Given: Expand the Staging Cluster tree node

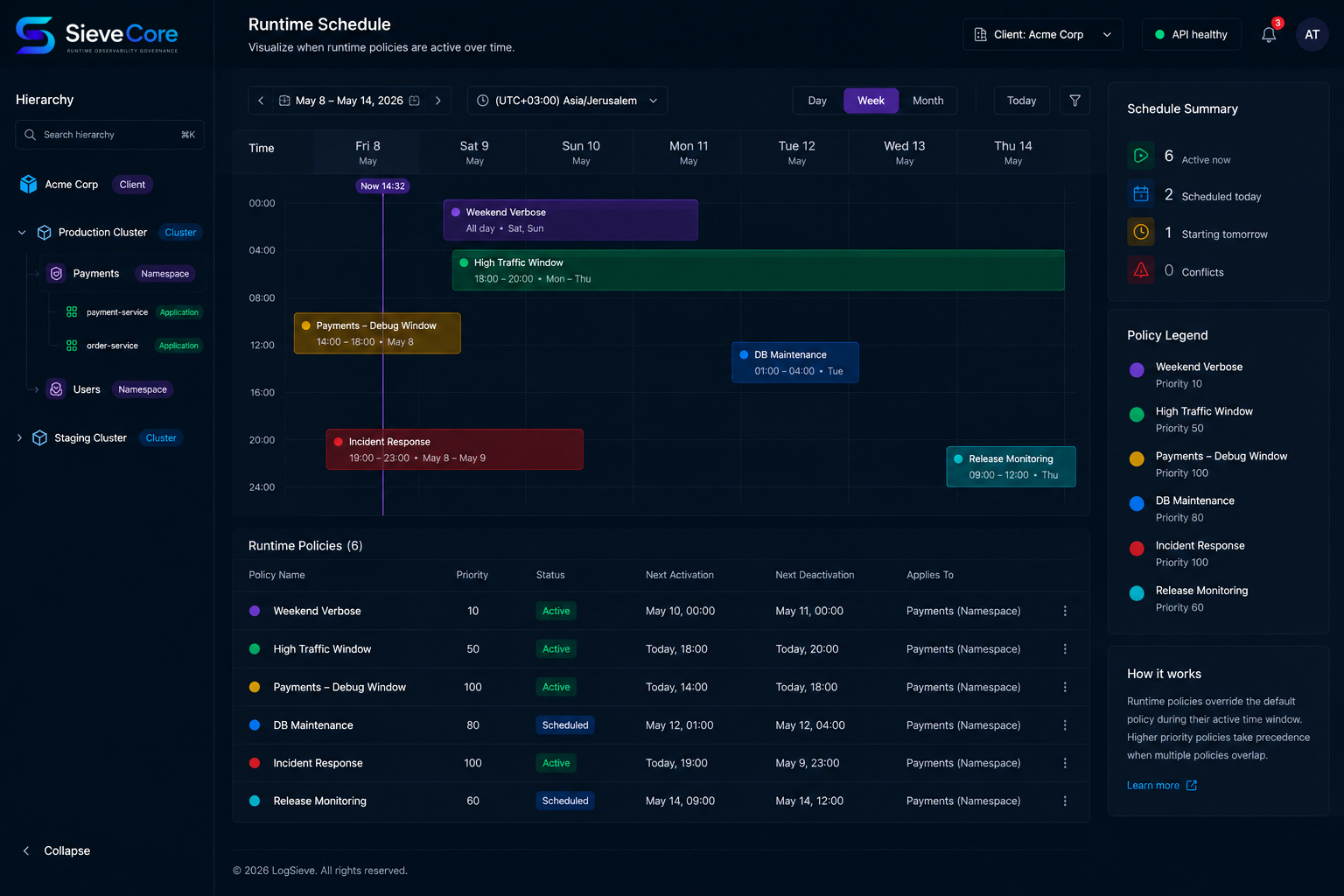Looking at the screenshot, I should tap(19, 438).
